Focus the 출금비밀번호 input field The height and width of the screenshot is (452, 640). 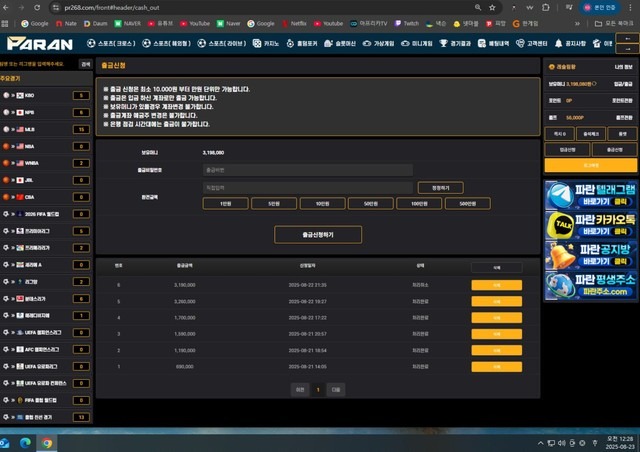point(308,170)
